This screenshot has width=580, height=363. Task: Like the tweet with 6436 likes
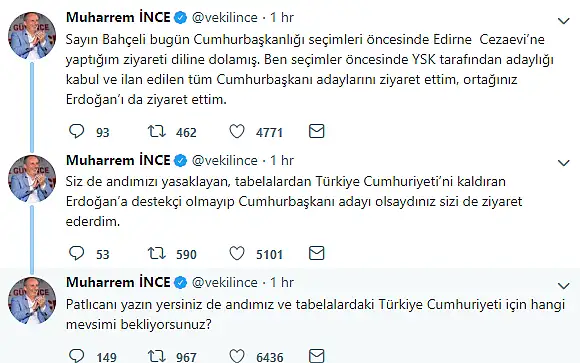(x=237, y=356)
